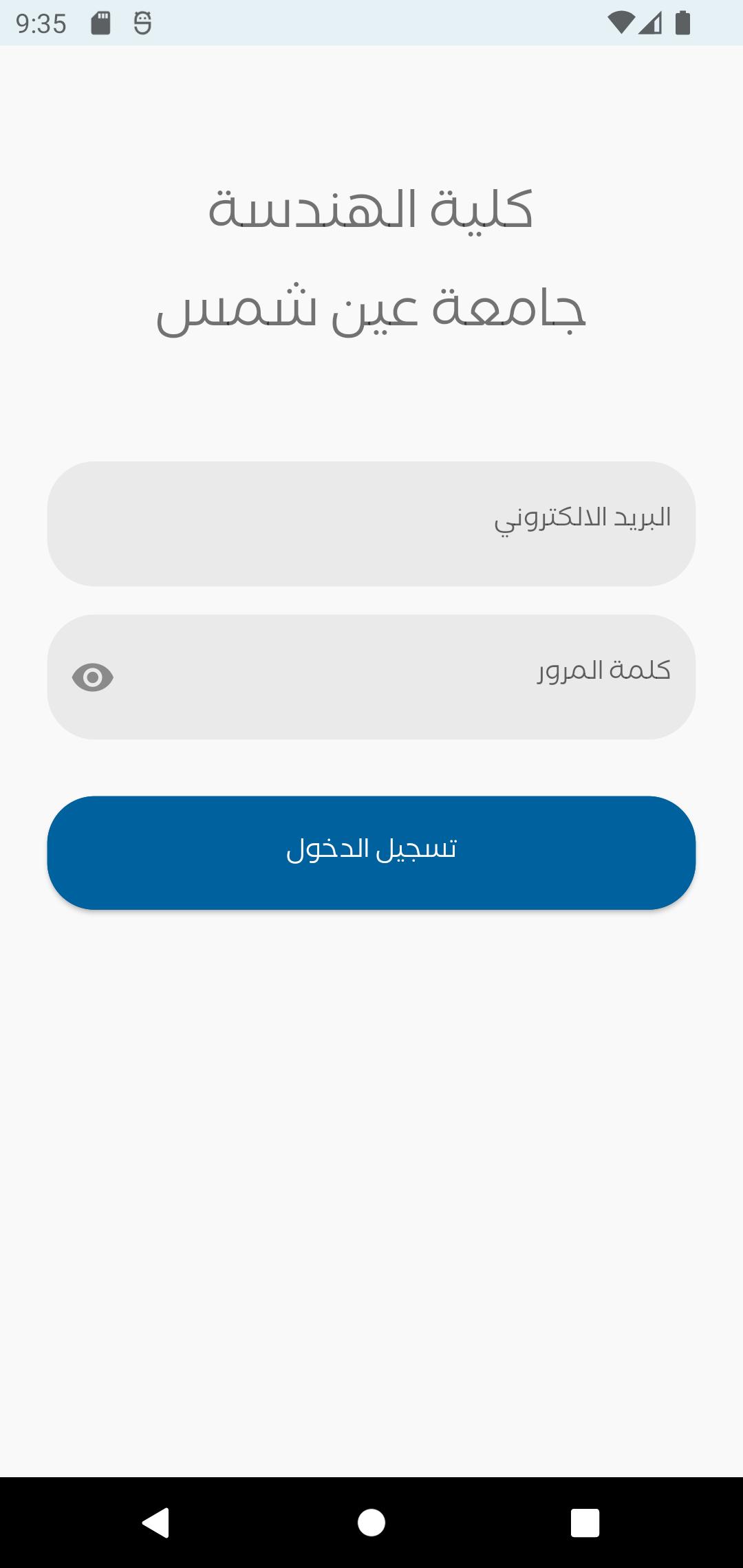The height and width of the screenshot is (1568, 743).
Task: Focus the البريد الالكتروني email field
Action: click(x=371, y=524)
